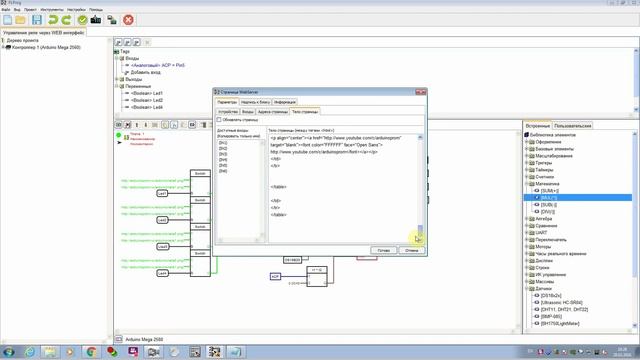The height and width of the screenshot is (360, 640).
Task: Switch to the Адрес страницы tab in dialog
Action: [273, 111]
